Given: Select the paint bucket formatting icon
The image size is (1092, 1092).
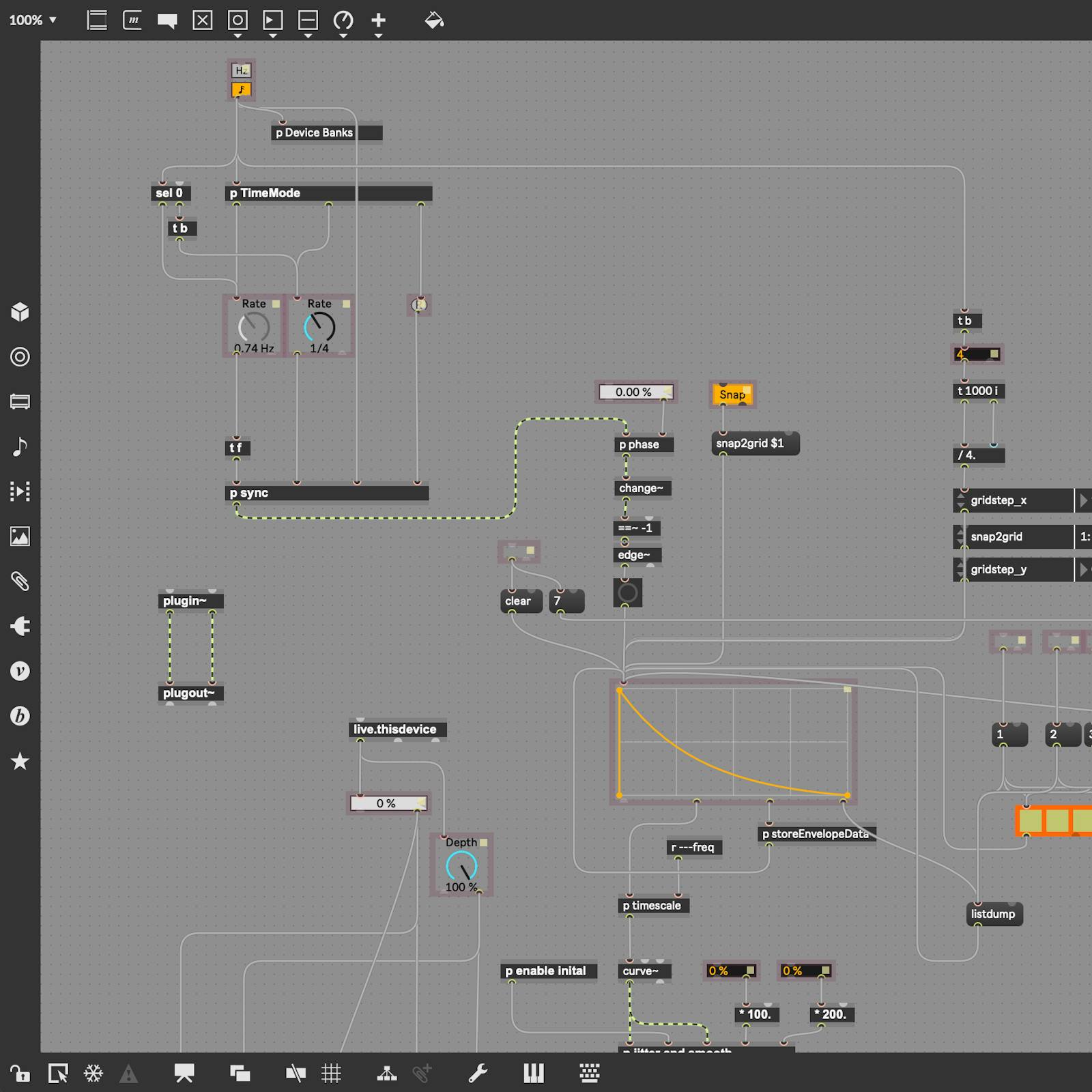Looking at the screenshot, I should 433,20.
